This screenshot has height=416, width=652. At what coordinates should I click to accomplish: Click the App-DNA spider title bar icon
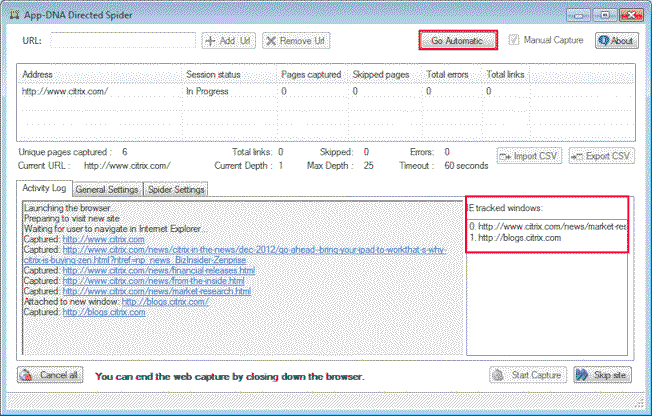(15, 15)
